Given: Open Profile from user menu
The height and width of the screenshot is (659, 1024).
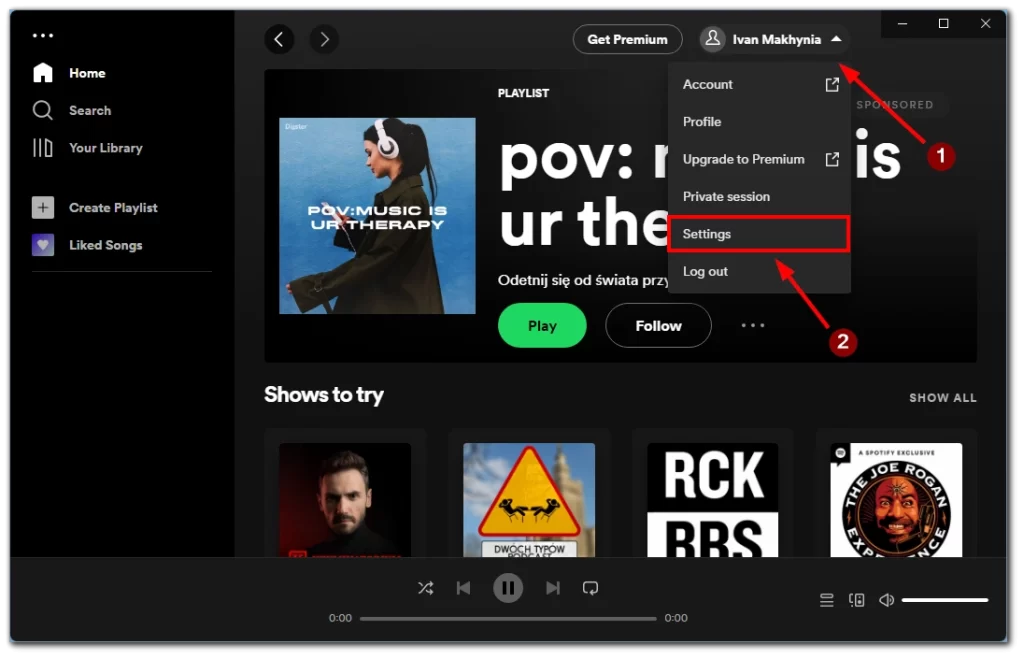Looking at the screenshot, I should click(x=760, y=121).
